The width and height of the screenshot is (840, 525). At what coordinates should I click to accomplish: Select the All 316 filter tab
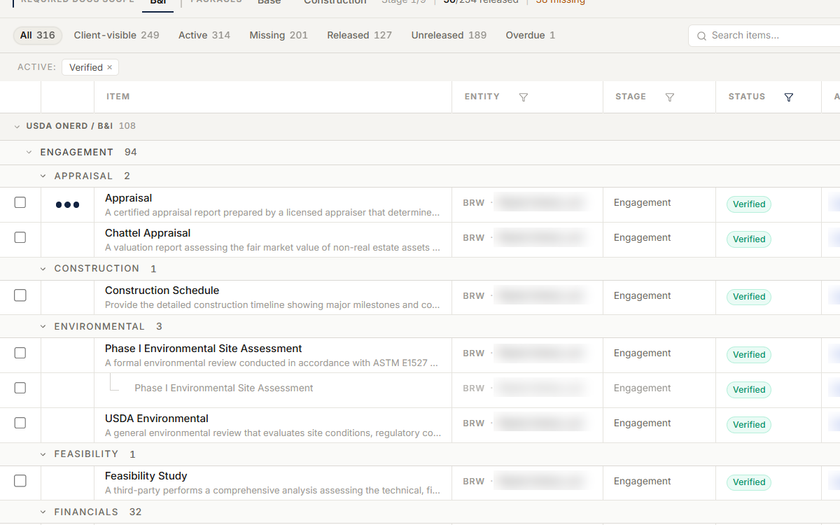38,35
